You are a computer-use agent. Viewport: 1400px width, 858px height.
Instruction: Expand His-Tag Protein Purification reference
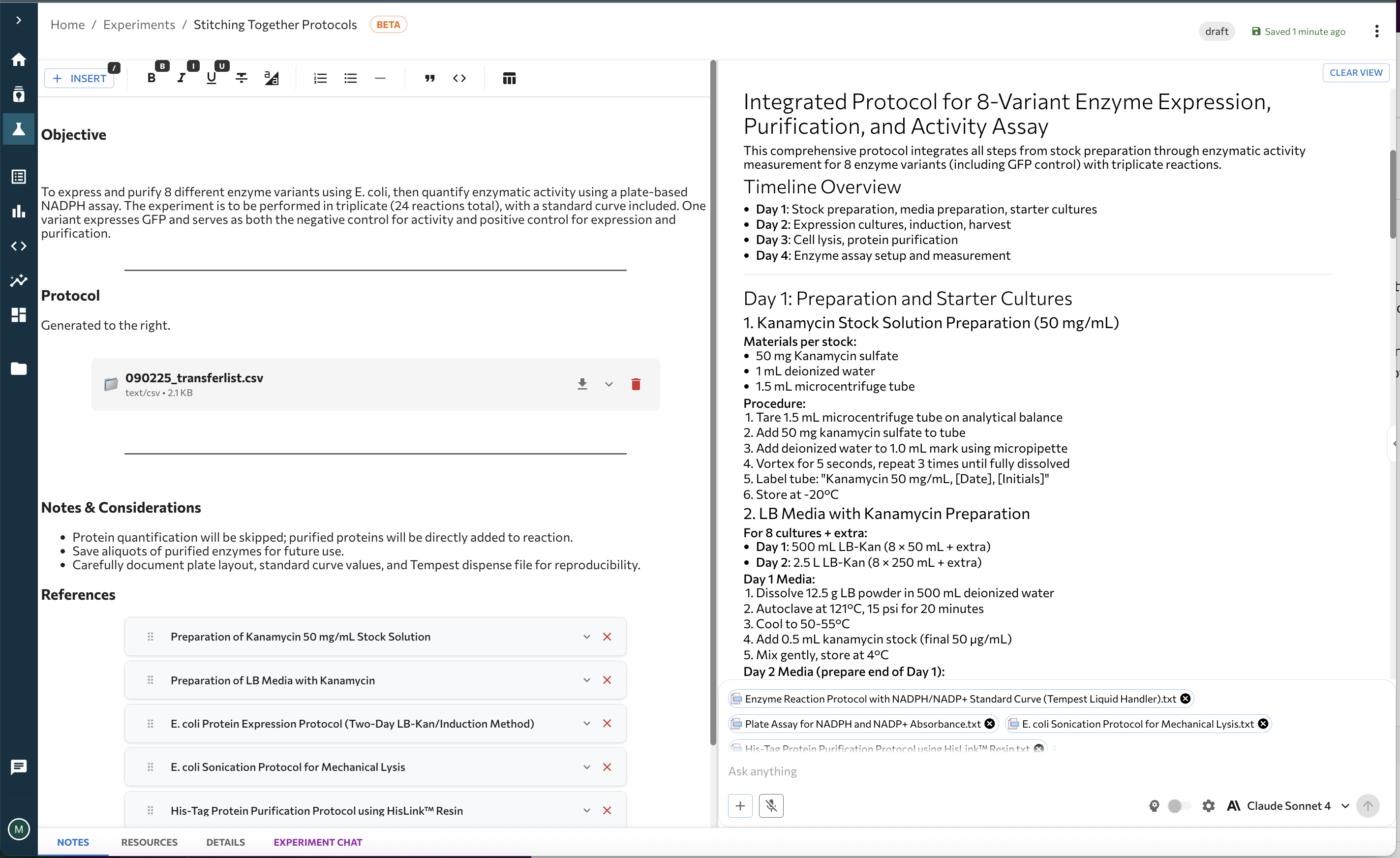coord(587,811)
